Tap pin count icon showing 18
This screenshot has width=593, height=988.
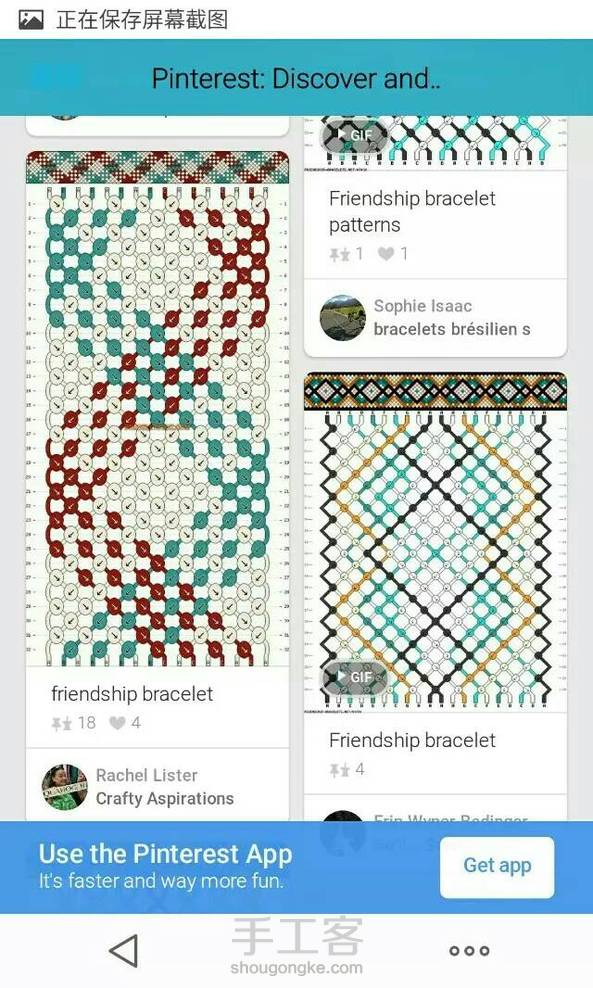(x=61, y=723)
